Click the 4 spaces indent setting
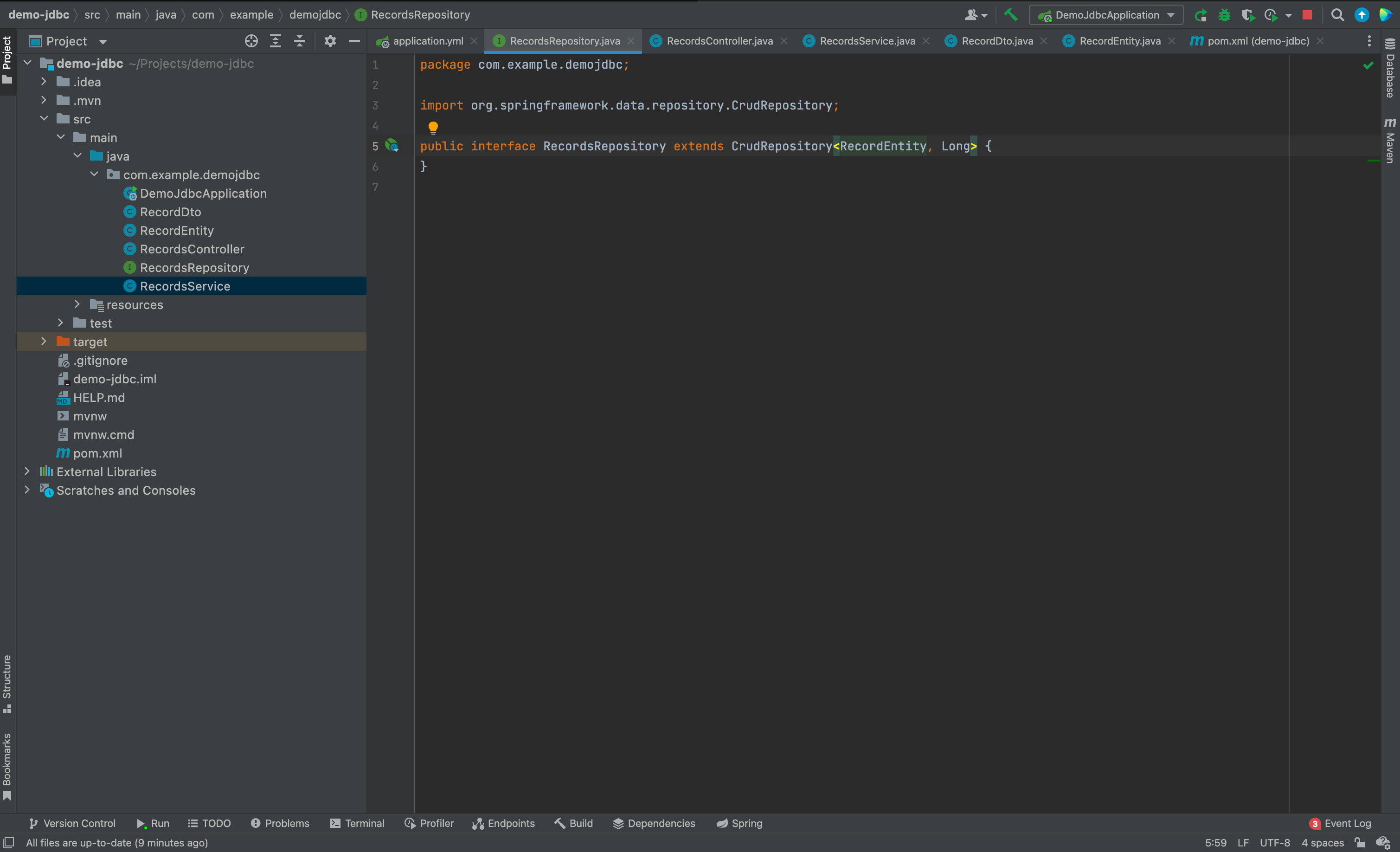1400x852 pixels. tap(1323, 842)
